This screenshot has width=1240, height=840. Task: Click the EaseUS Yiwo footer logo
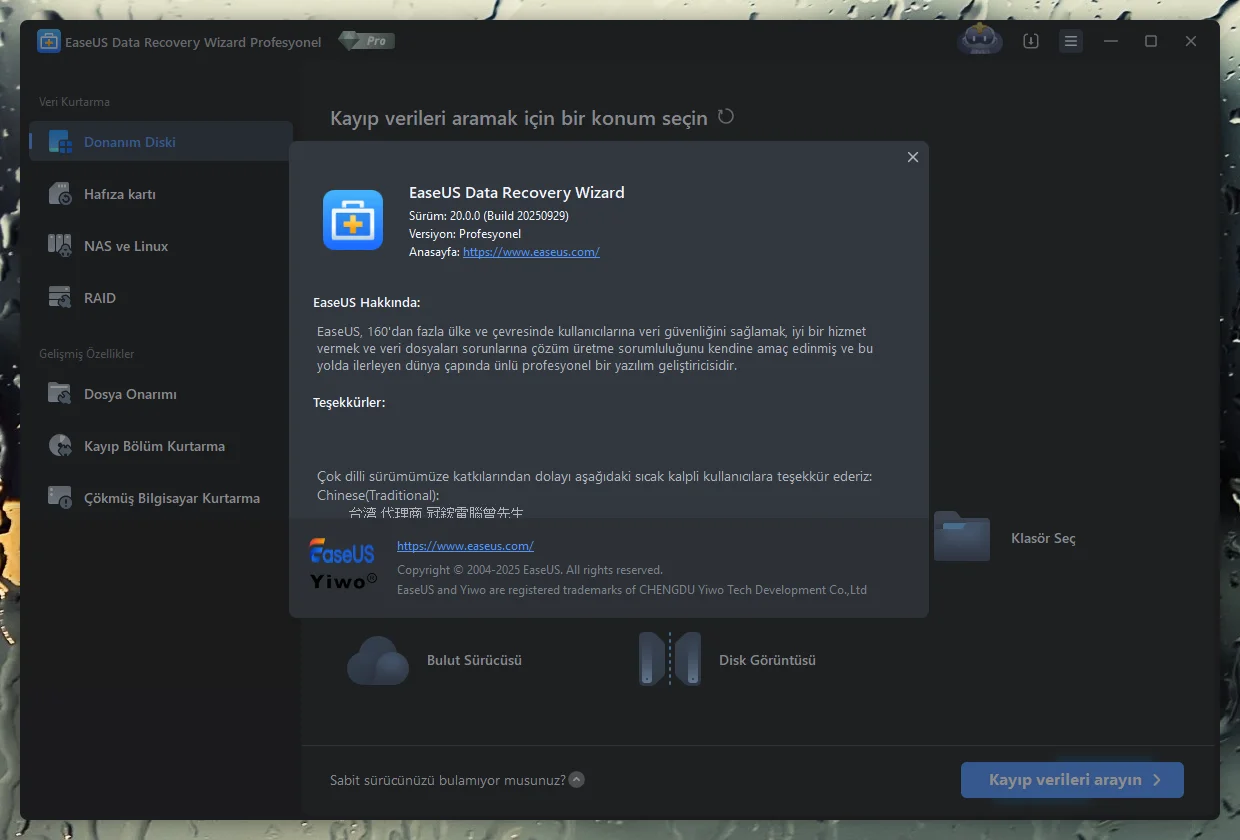343,564
